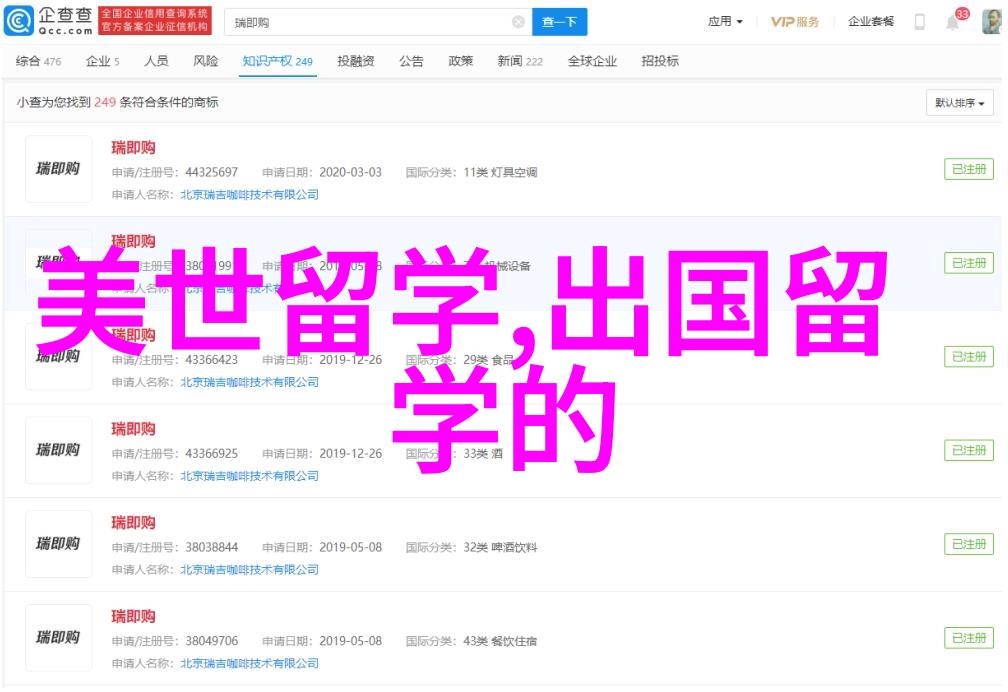Open the mobile phone app icon
The height and width of the screenshot is (692, 1008).
point(920,22)
